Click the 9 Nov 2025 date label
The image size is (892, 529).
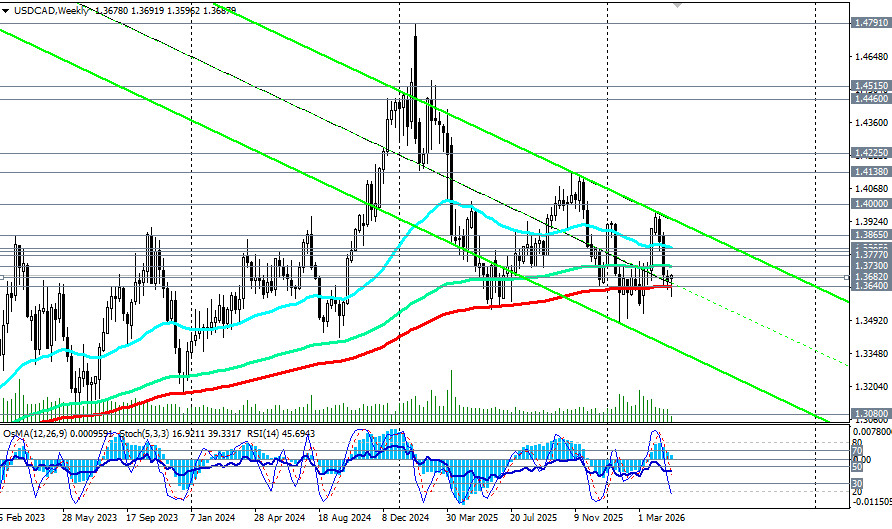[x=598, y=518]
